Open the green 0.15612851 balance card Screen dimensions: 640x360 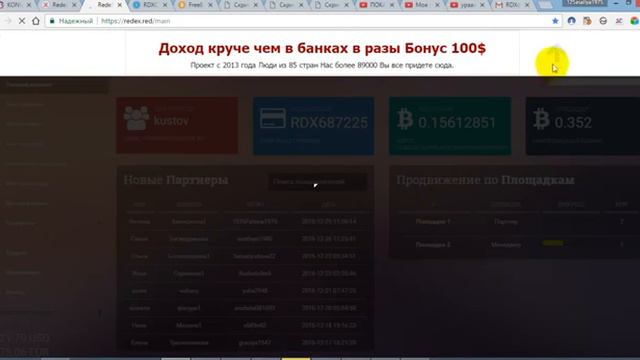(x=450, y=125)
